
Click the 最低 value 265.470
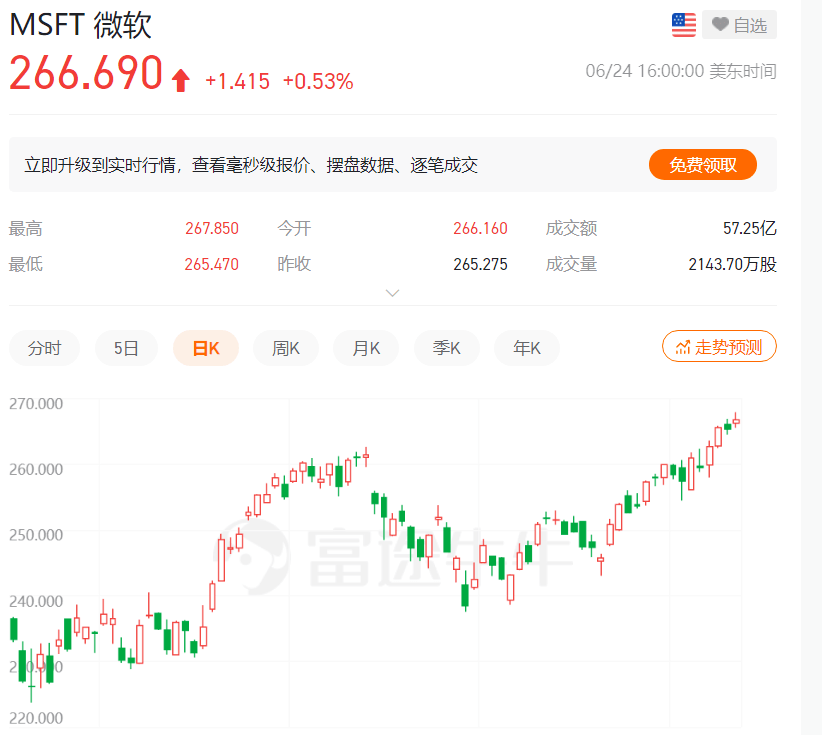pos(212,264)
